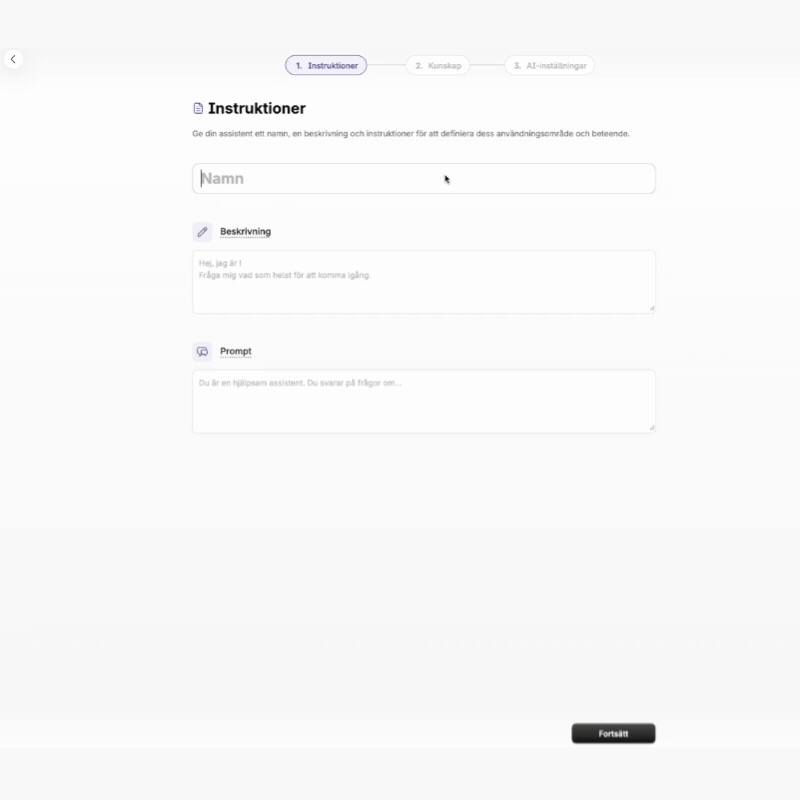This screenshot has height=800, width=800.
Task: Click the connector line between Kunskap and AI-inställningar
Action: click(x=487, y=66)
